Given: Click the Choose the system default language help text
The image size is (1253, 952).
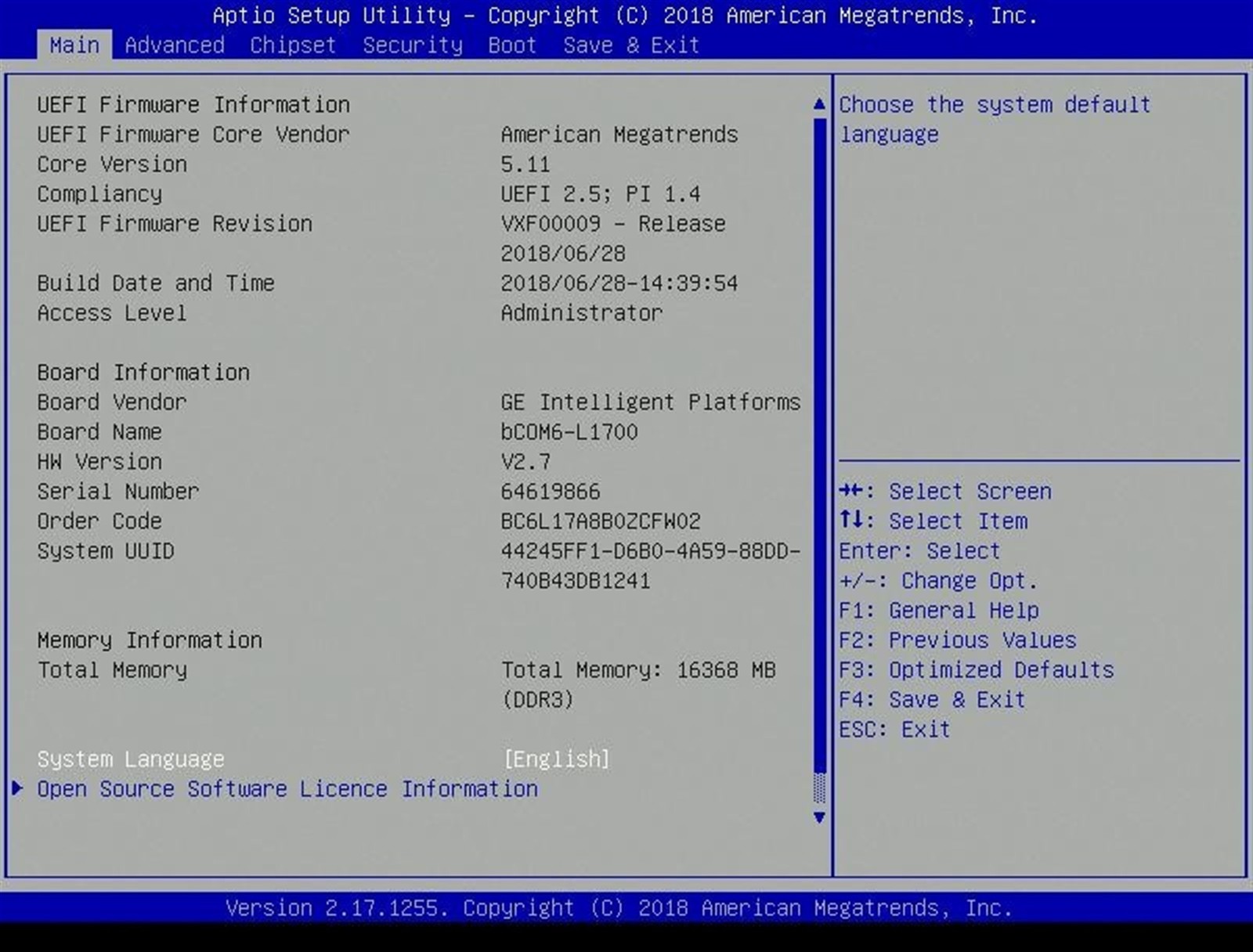Looking at the screenshot, I should (995, 119).
